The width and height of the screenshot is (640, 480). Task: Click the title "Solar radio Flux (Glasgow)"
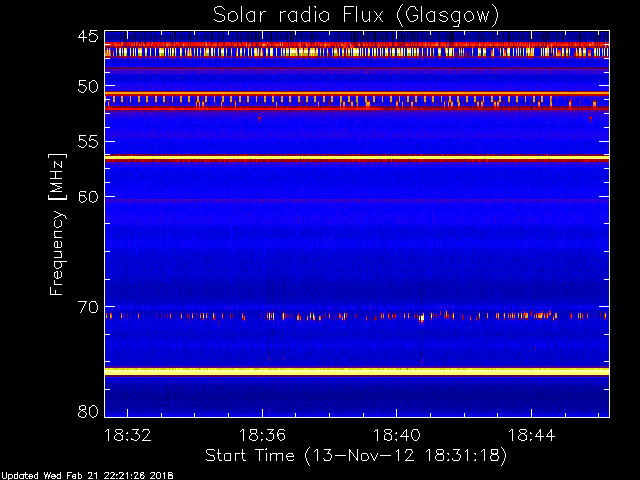[356, 16]
